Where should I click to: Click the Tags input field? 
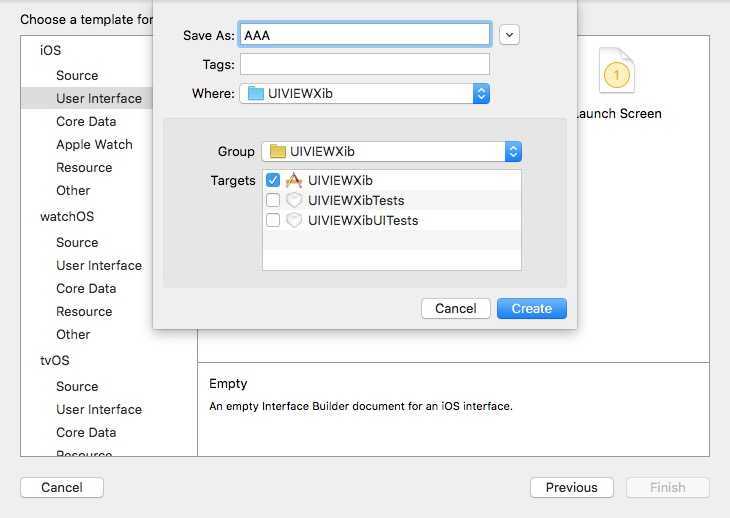pyautogui.click(x=365, y=64)
